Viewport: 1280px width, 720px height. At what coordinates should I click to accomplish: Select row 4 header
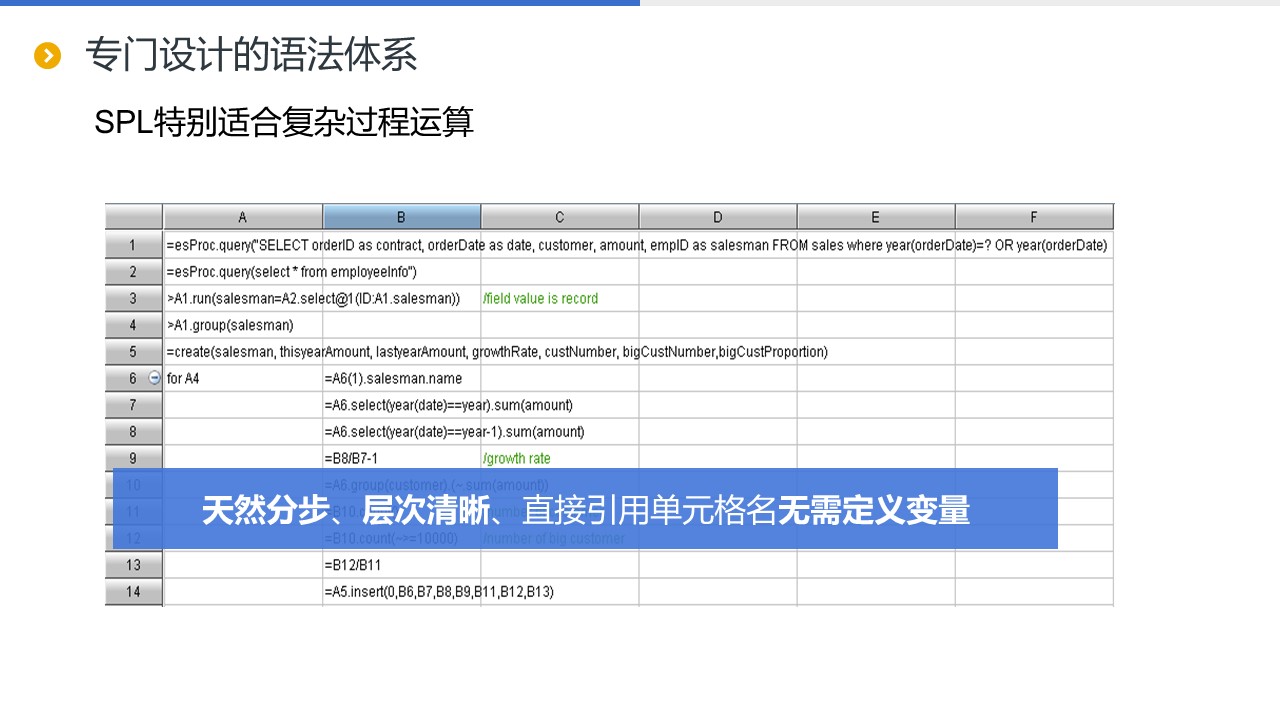134,325
